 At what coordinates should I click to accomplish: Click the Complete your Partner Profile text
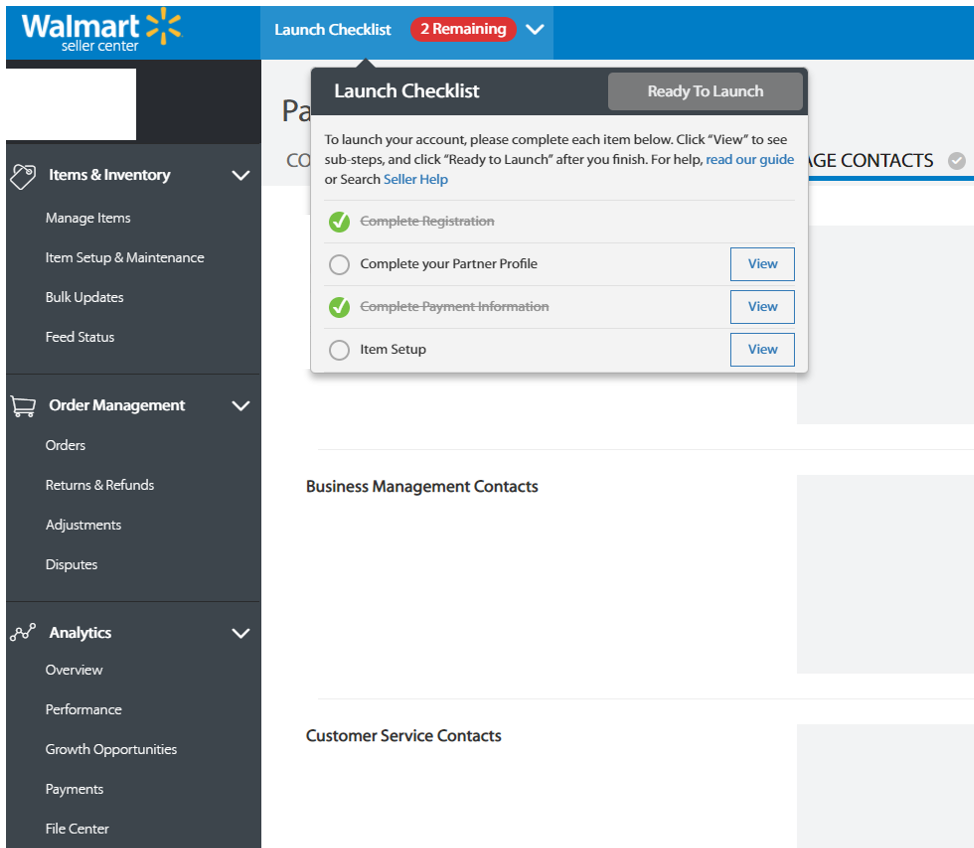point(448,264)
